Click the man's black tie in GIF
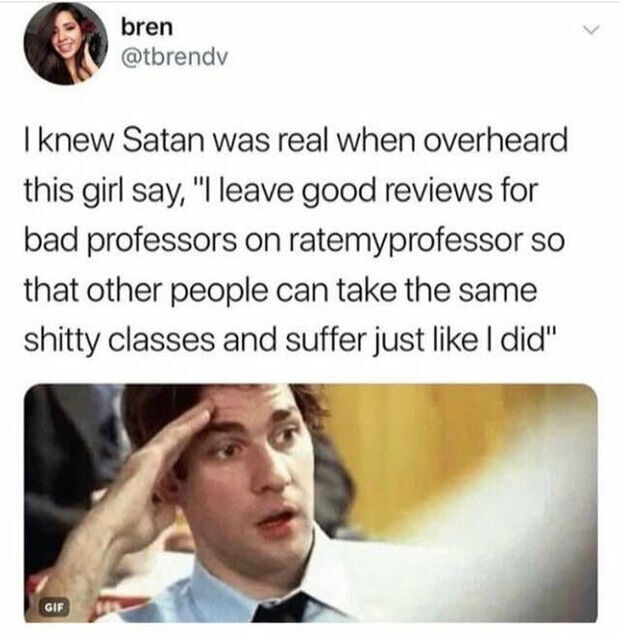This screenshot has height=634, width=620. (283, 609)
